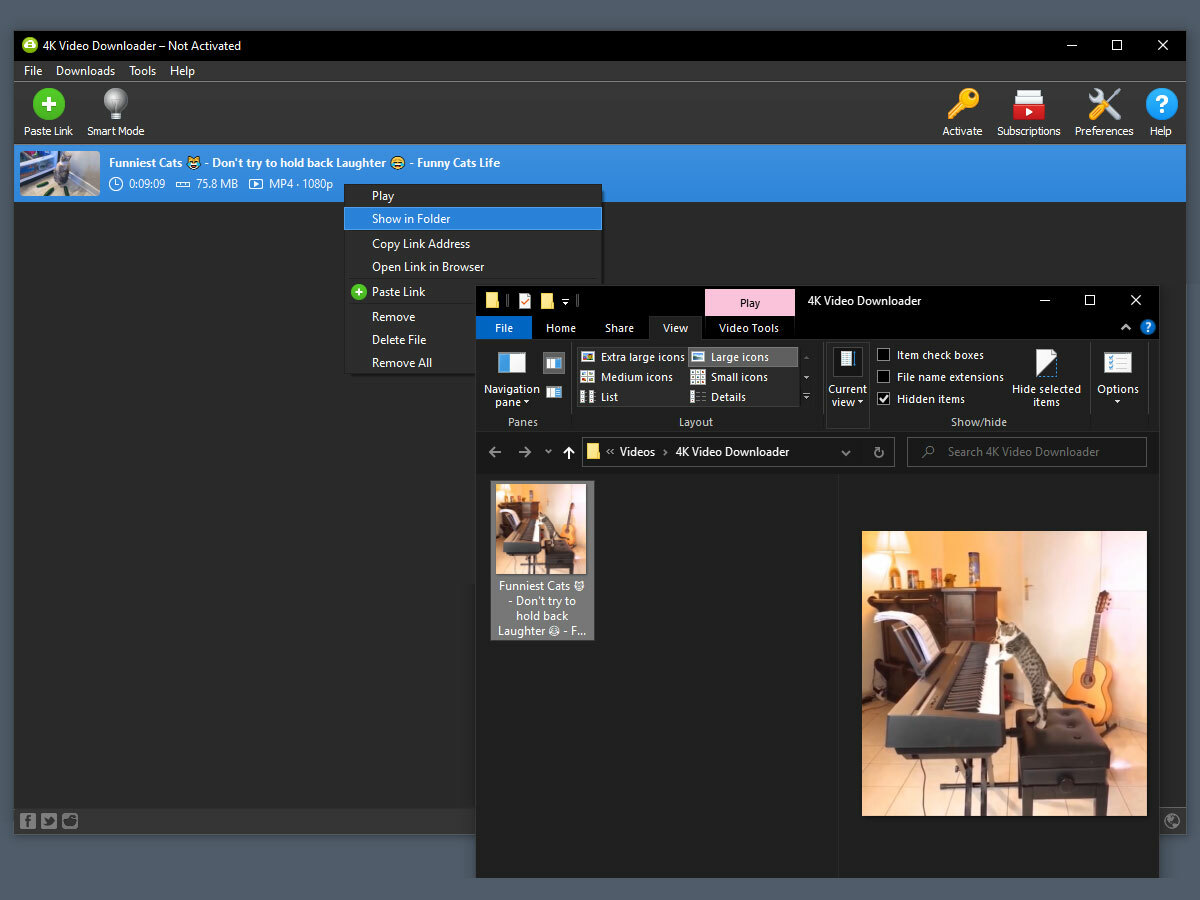
Task: Expand the Navigation pane dropdown arrow
Action: (x=526, y=403)
